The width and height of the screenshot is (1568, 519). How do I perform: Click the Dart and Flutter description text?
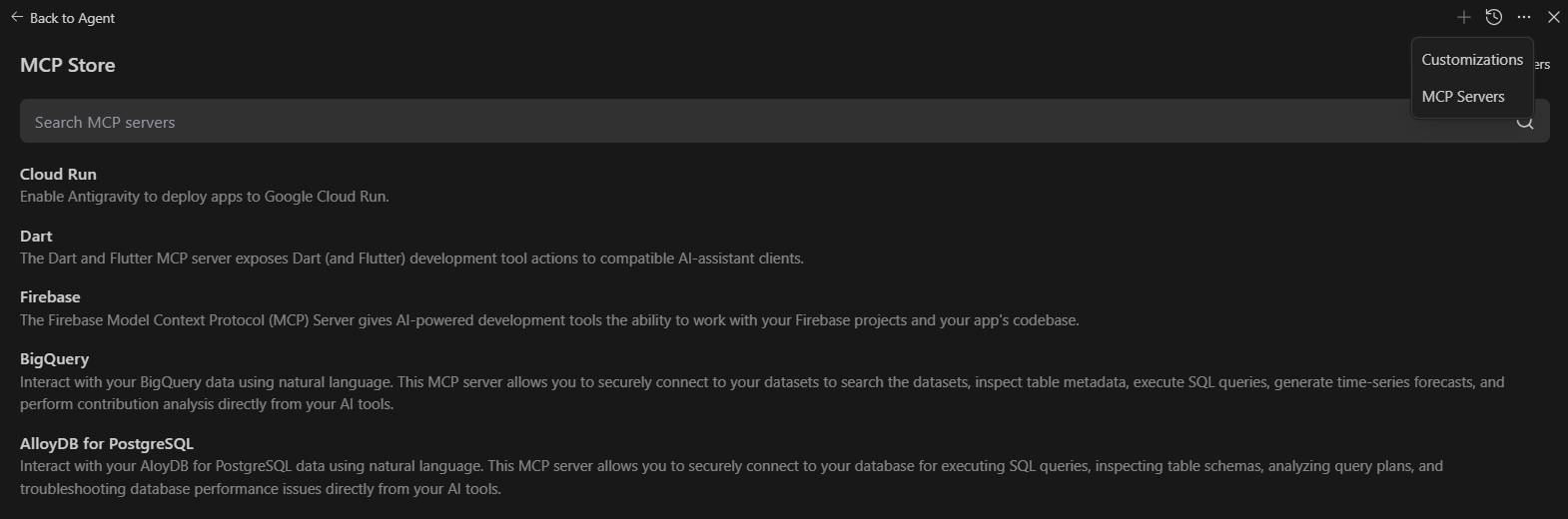(x=411, y=259)
